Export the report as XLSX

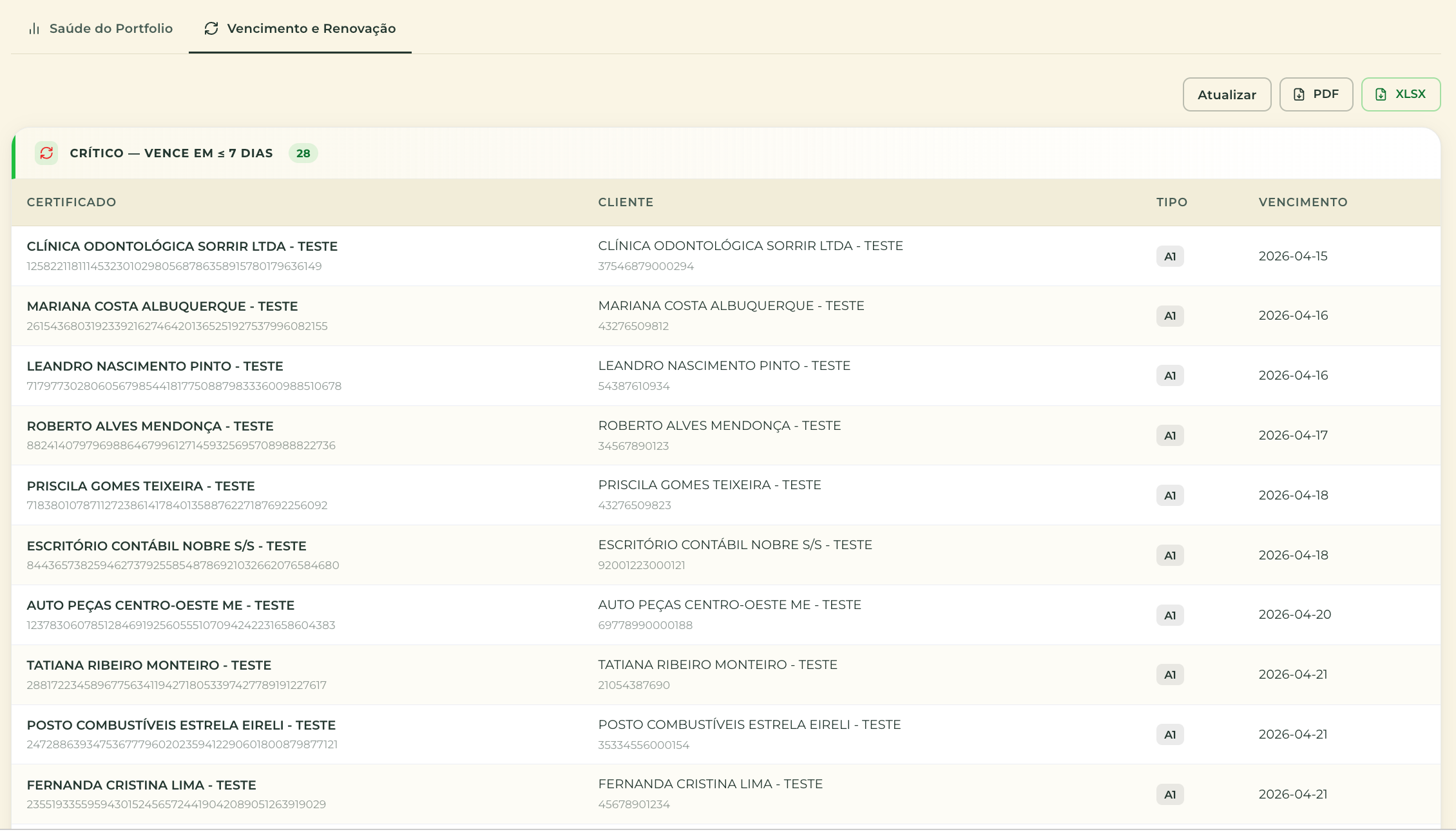[x=1401, y=95]
